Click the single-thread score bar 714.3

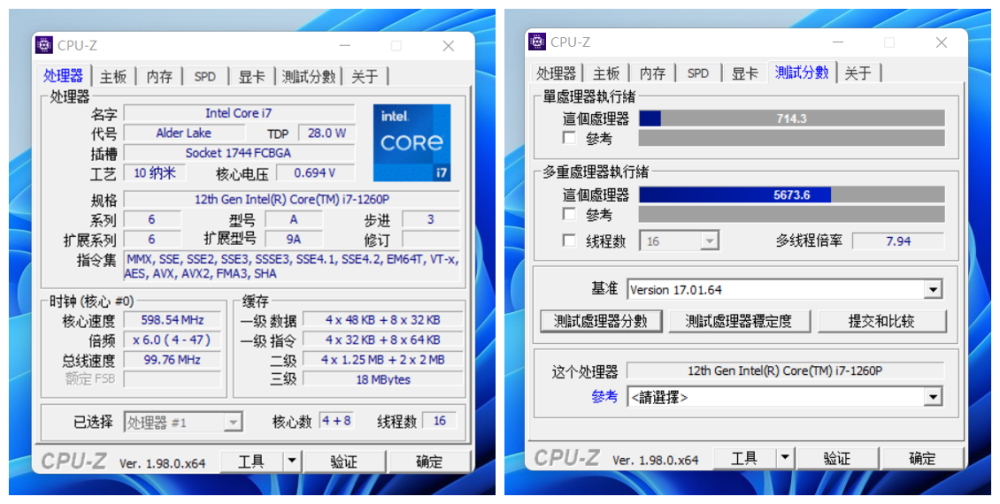tap(791, 119)
